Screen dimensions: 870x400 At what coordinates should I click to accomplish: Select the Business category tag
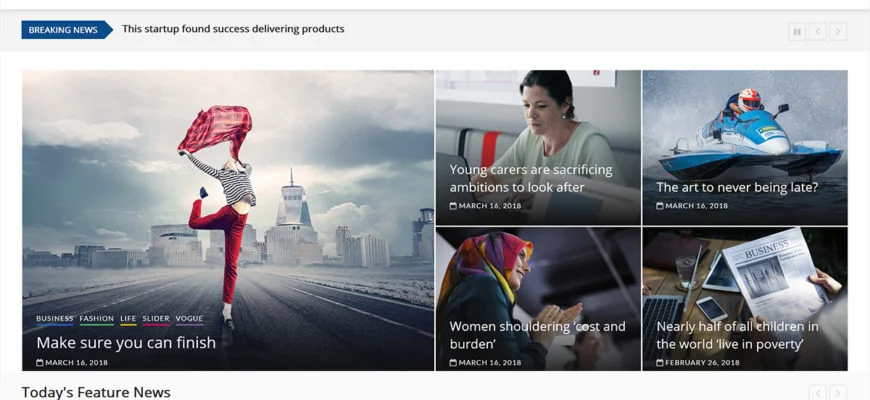pos(55,319)
